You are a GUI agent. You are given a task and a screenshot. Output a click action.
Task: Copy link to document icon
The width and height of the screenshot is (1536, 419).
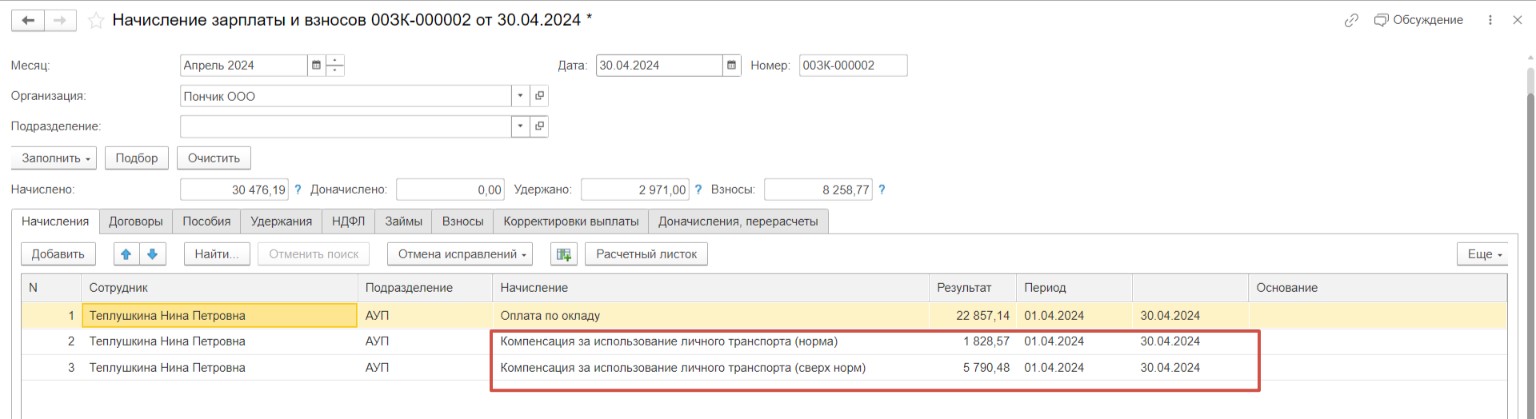coord(1351,20)
